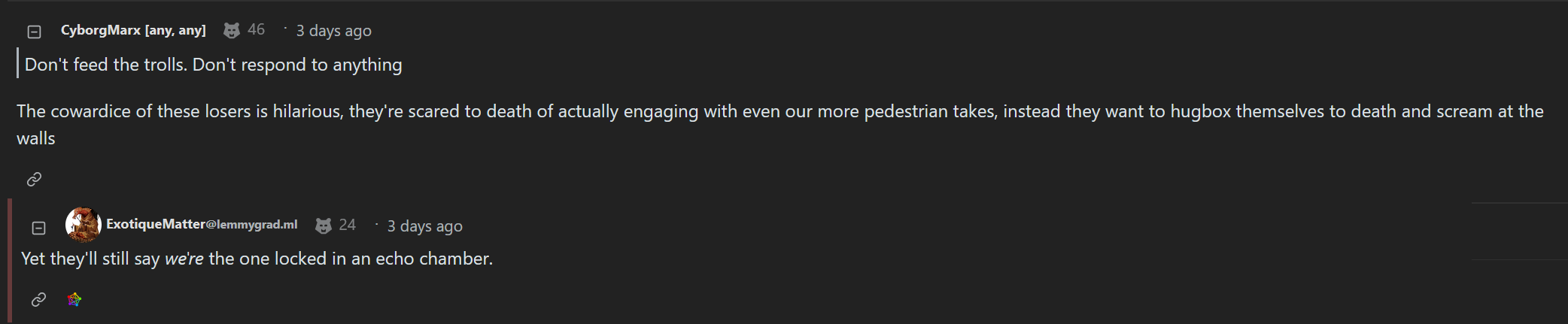Screen dimensions: 1568x324
Task: Click the score icon beside 24
Action: pyautogui.click(x=324, y=226)
